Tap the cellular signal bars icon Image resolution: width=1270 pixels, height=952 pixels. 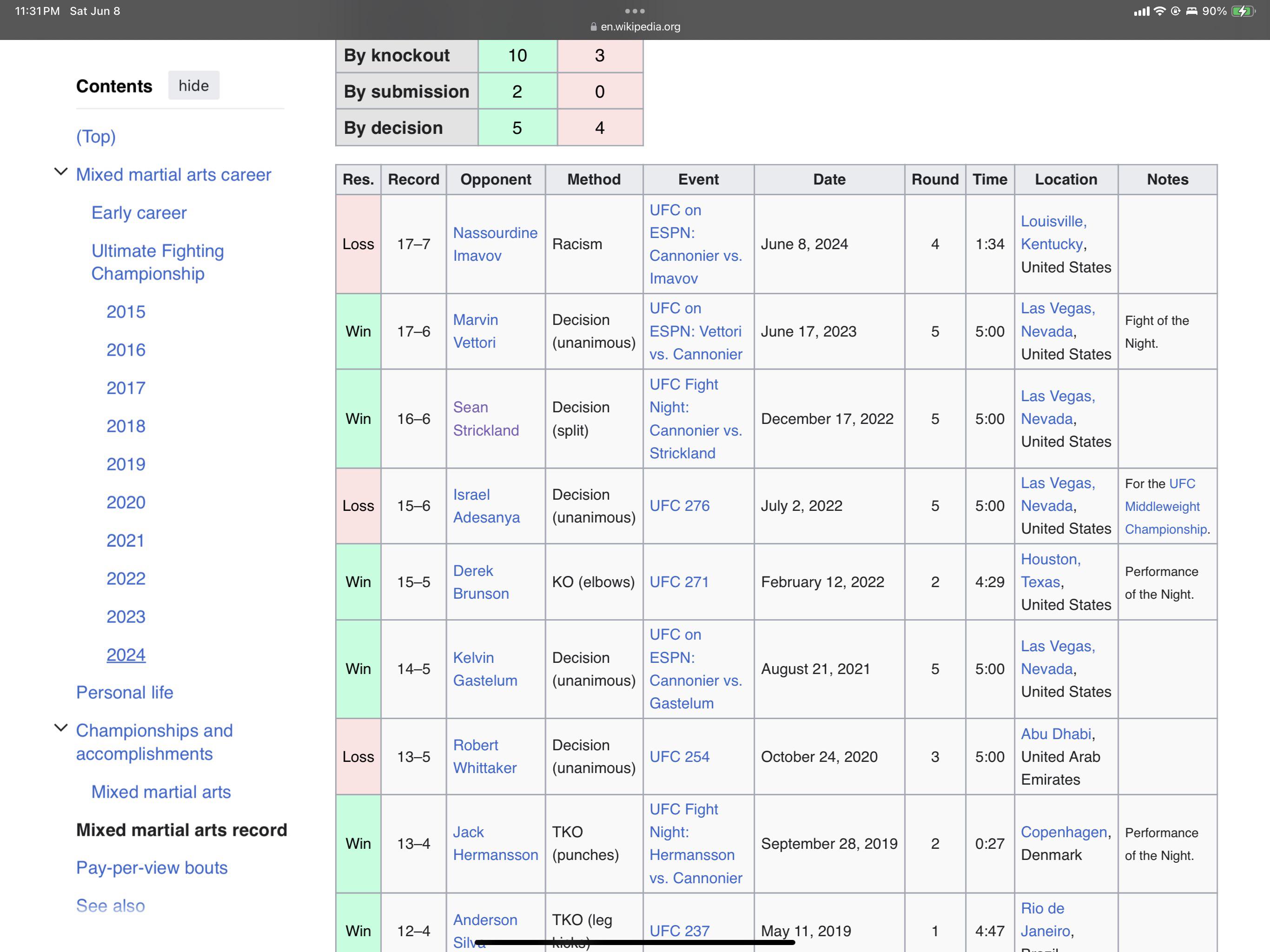[x=1141, y=11]
